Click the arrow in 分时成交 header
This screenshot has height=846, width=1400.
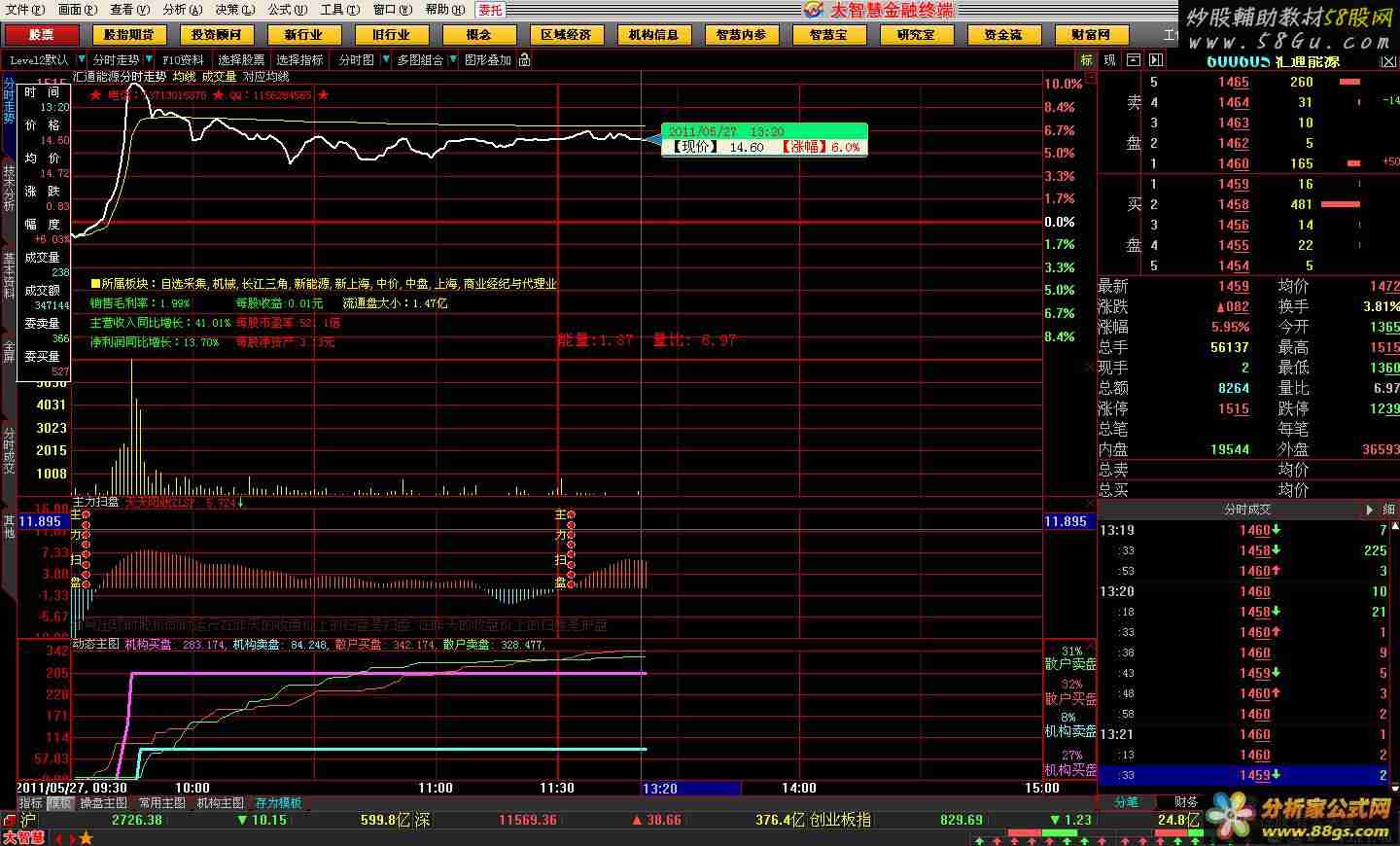point(1370,510)
